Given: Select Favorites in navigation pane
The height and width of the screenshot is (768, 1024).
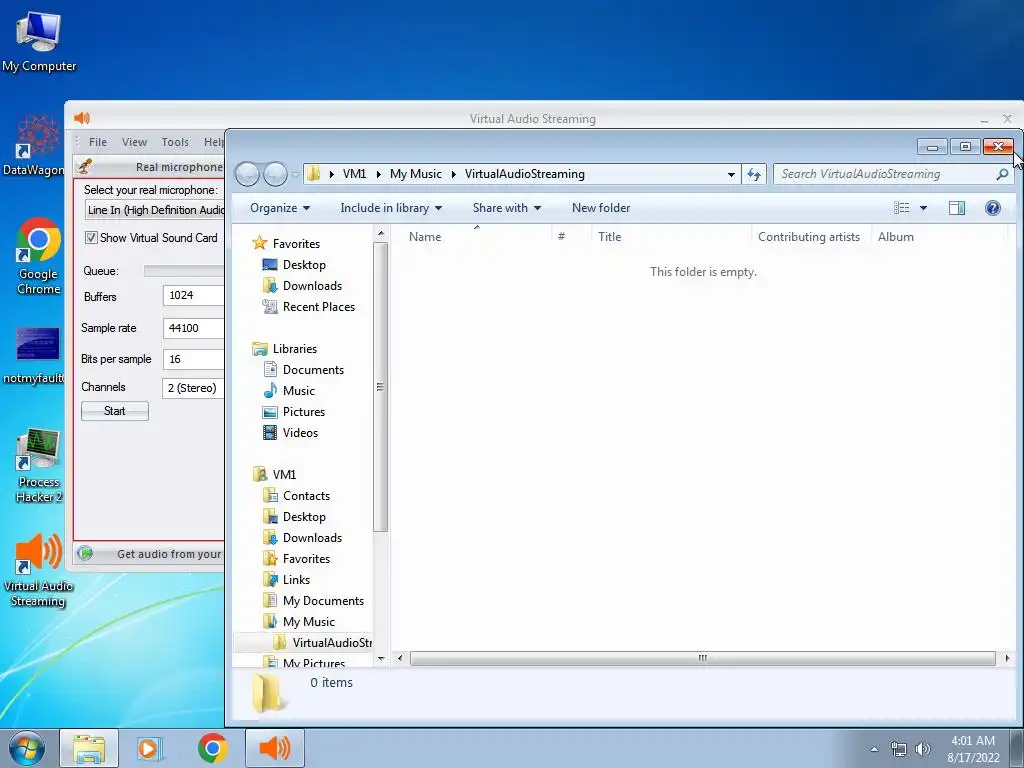Looking at the screenshot, I should [287, 243].
